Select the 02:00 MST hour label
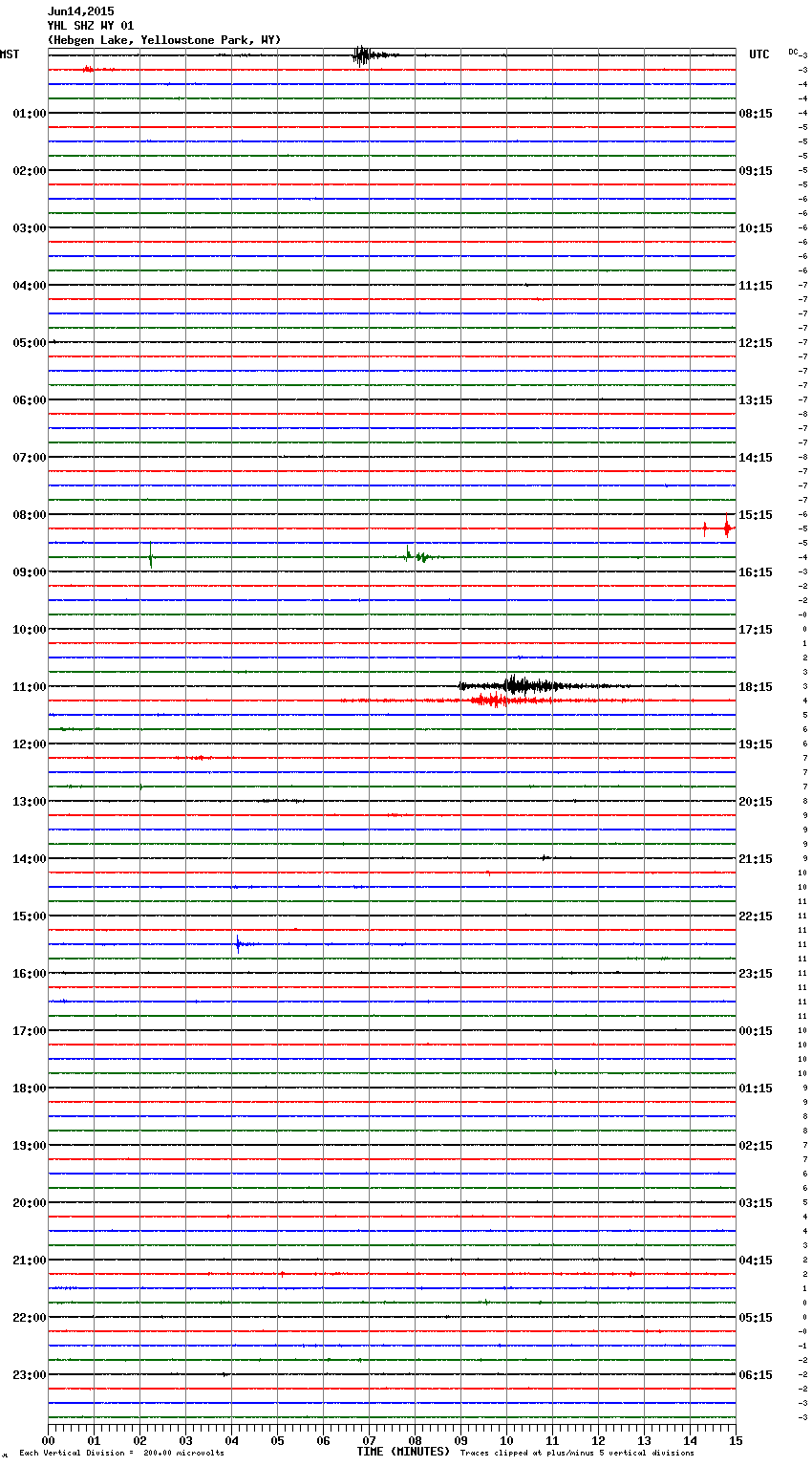812x1466 pixels. (30, 171)
